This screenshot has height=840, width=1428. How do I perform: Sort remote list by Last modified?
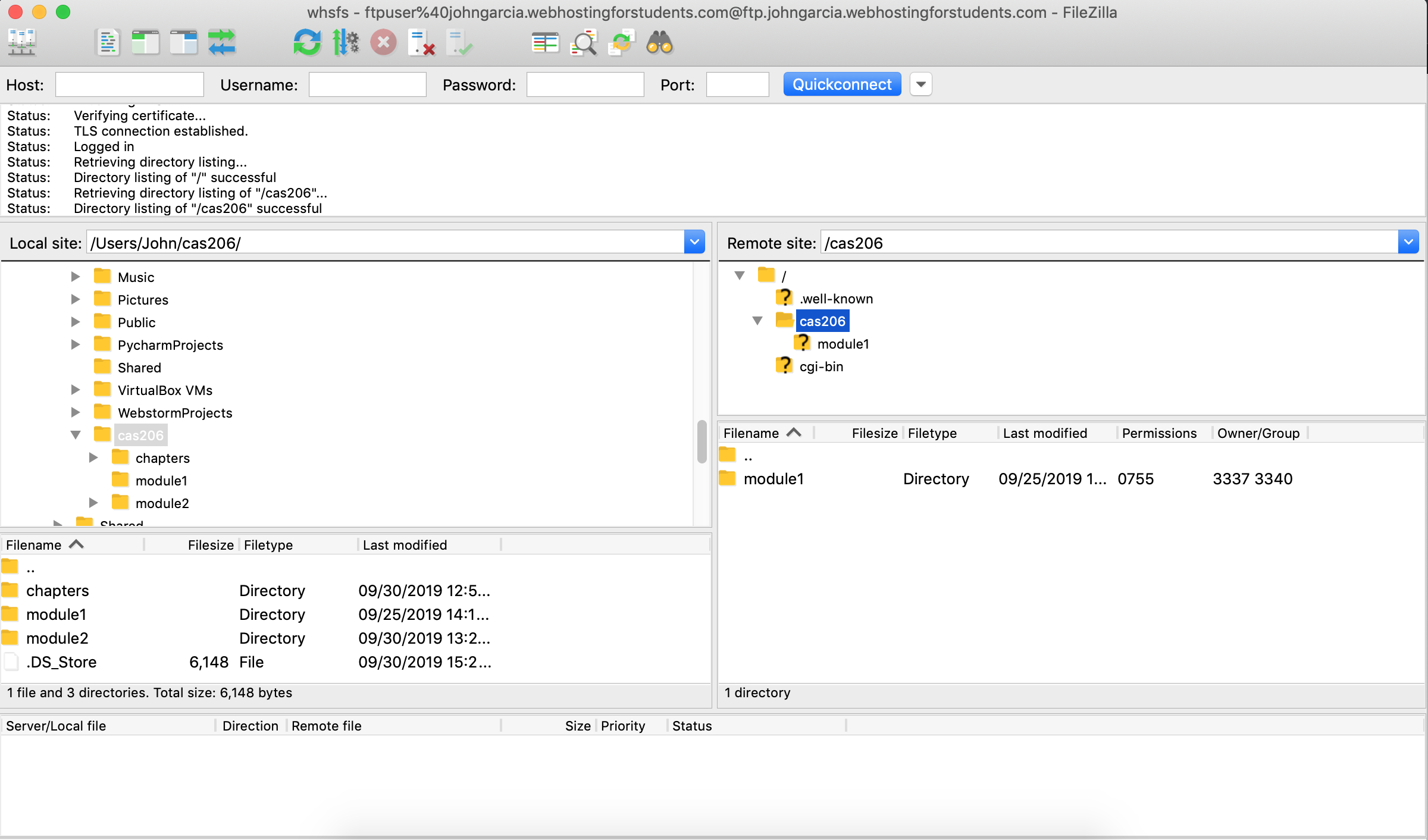pyautogui.click(x=1045, y=433)
